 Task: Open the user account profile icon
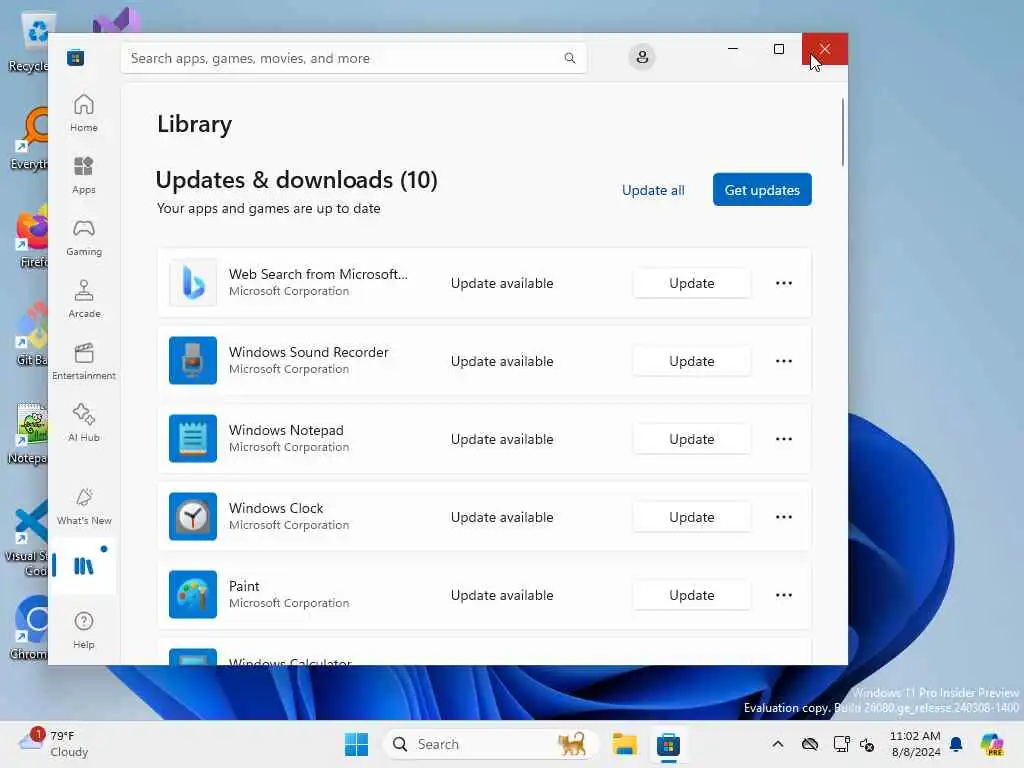tap(642, 57)
